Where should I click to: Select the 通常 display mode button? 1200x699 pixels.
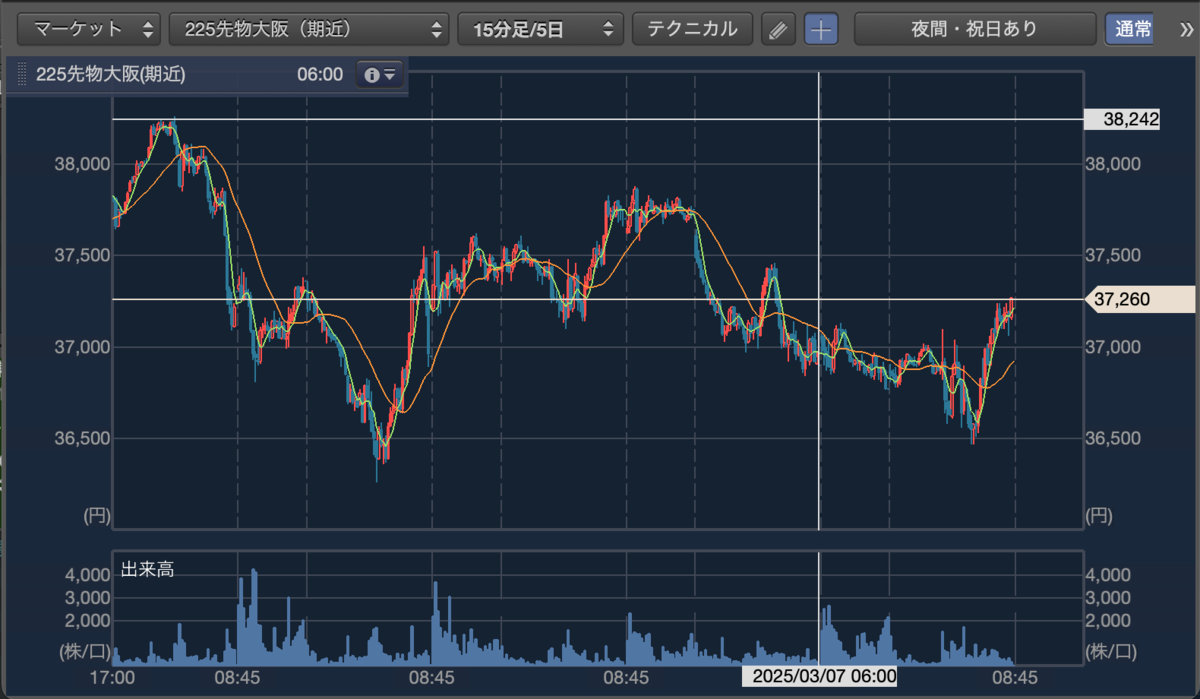click(x=1129, y=29)
